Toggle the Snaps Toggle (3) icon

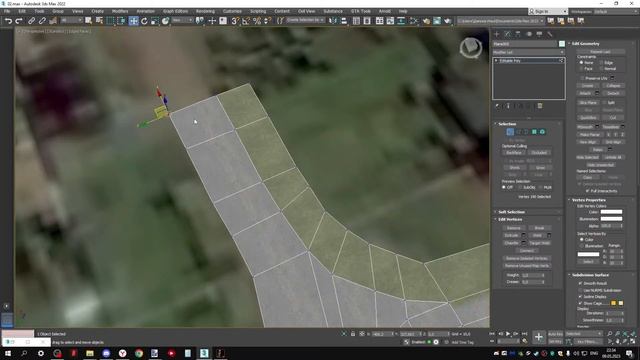pyautogui.click(x=235, y=21)
